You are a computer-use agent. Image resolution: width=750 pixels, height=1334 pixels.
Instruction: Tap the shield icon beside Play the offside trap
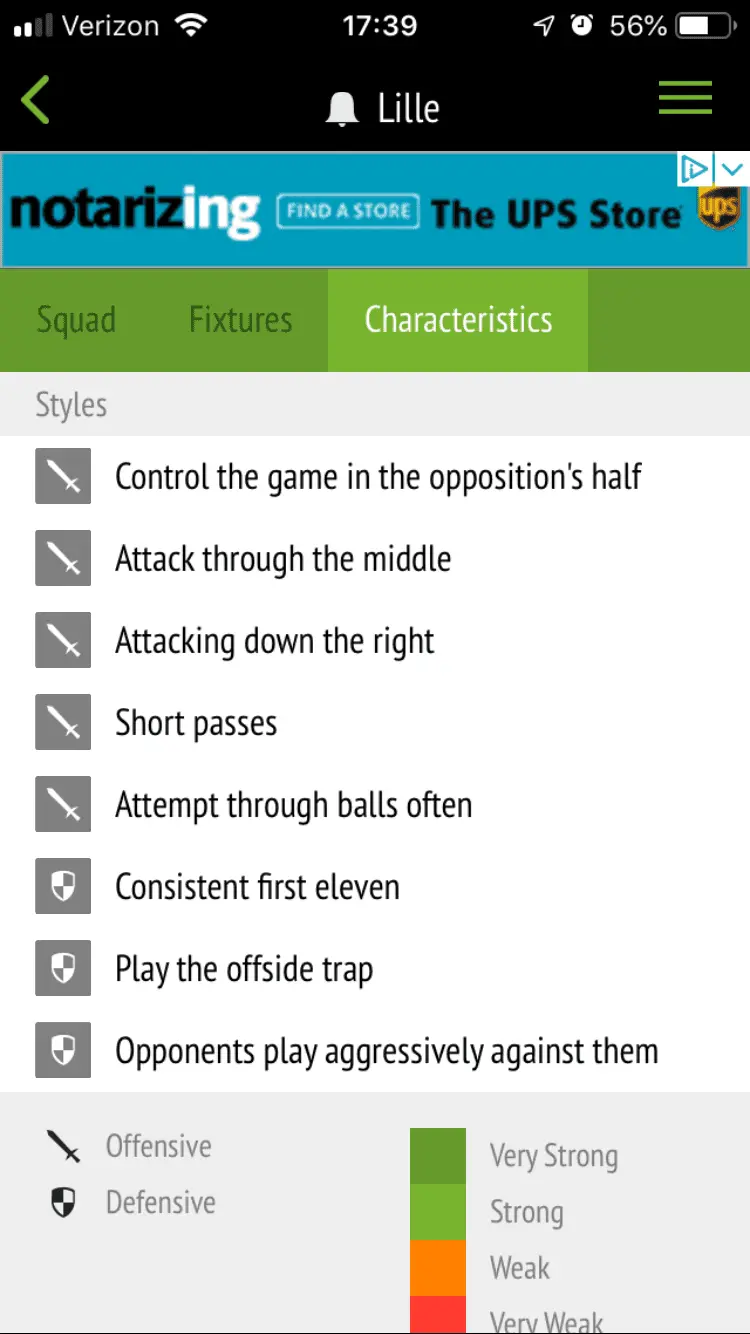click(63, 968)
